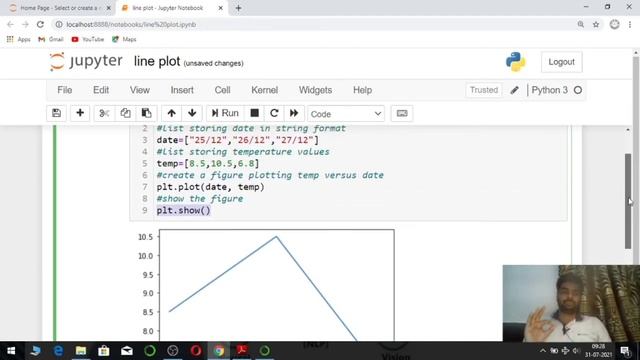Save notebook with the floppy disk icon

coord(56,113)
